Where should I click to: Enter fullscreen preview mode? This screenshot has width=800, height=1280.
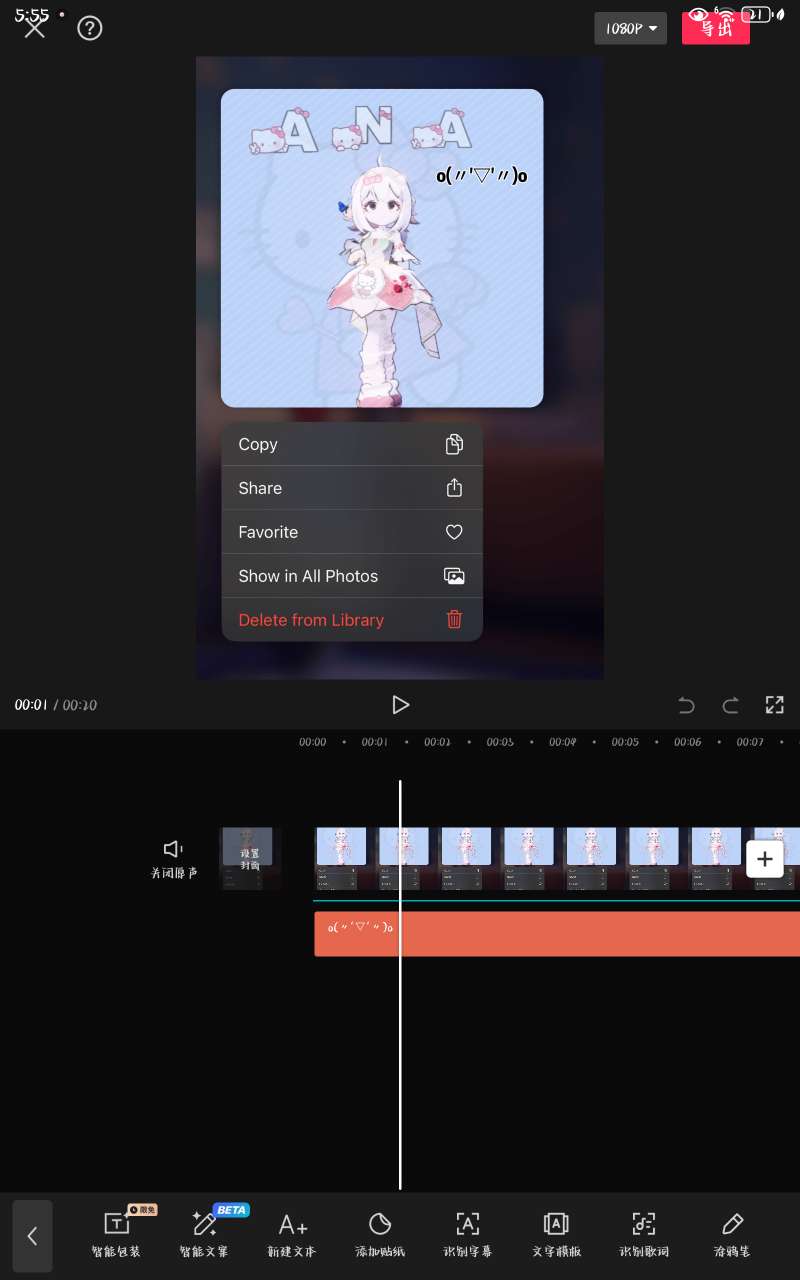coord(774,705)
